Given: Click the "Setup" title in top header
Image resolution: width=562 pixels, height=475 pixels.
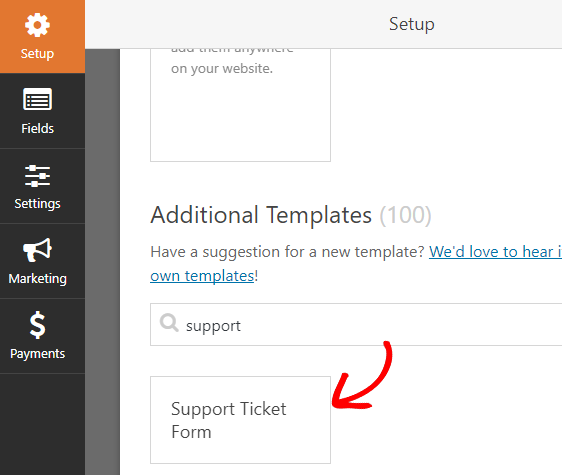Looking at the screenshot, I should [x=412, y=24].
